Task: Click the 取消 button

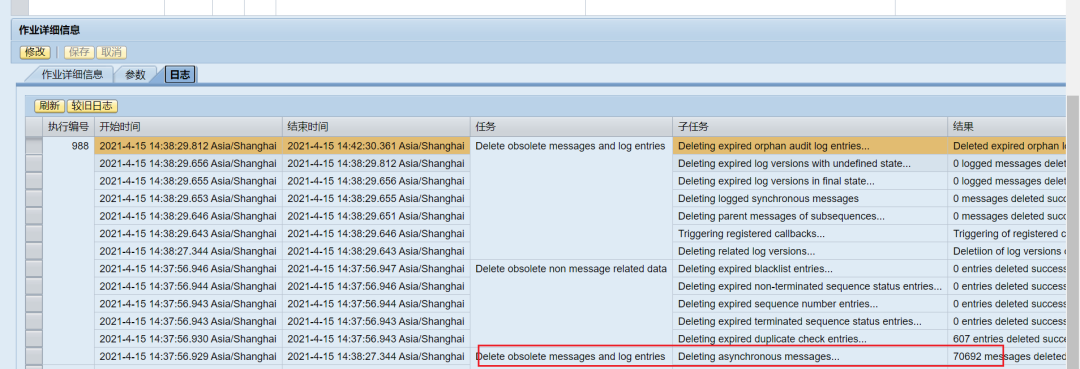Action: (112, 52)
